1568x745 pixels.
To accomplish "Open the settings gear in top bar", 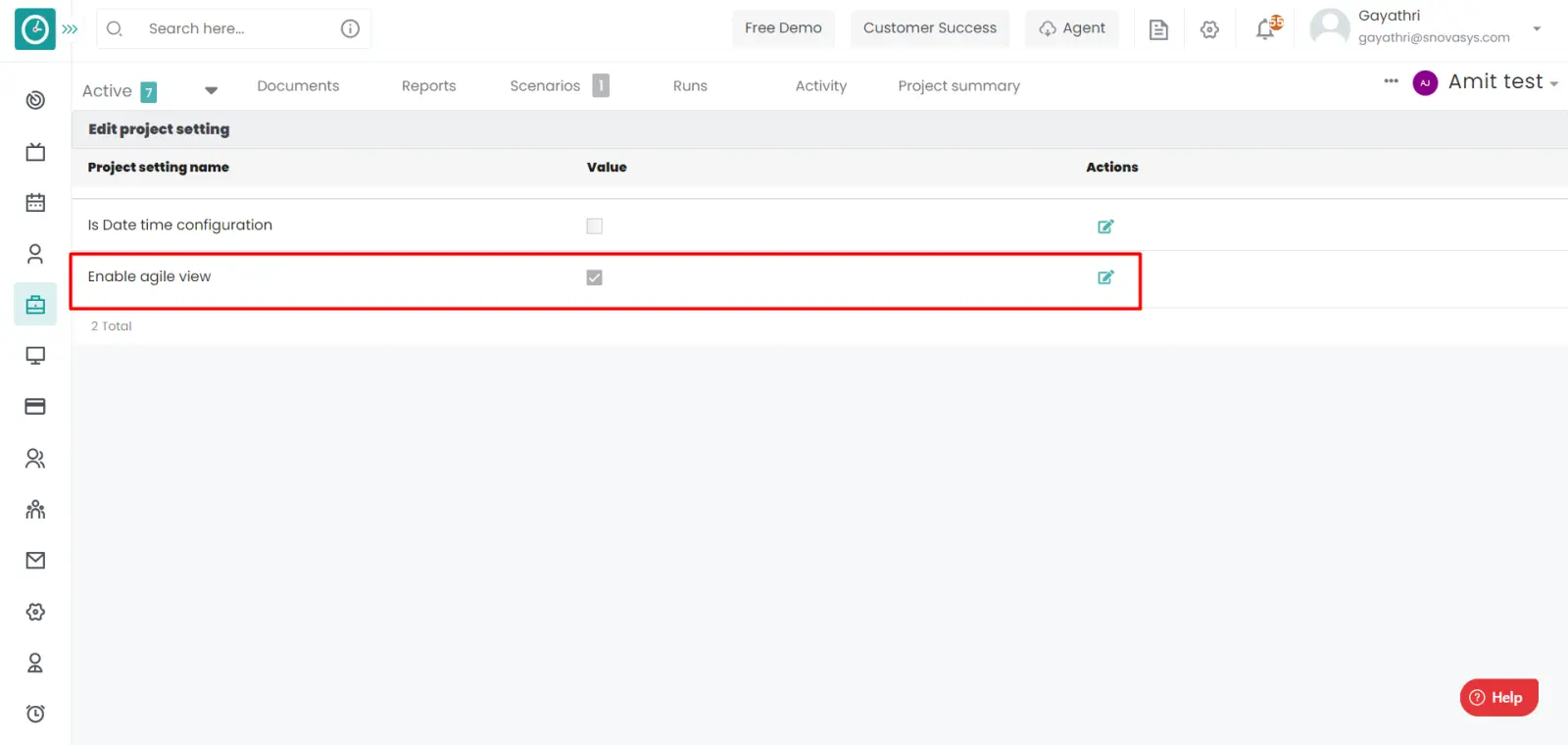I will (1209, 29).
